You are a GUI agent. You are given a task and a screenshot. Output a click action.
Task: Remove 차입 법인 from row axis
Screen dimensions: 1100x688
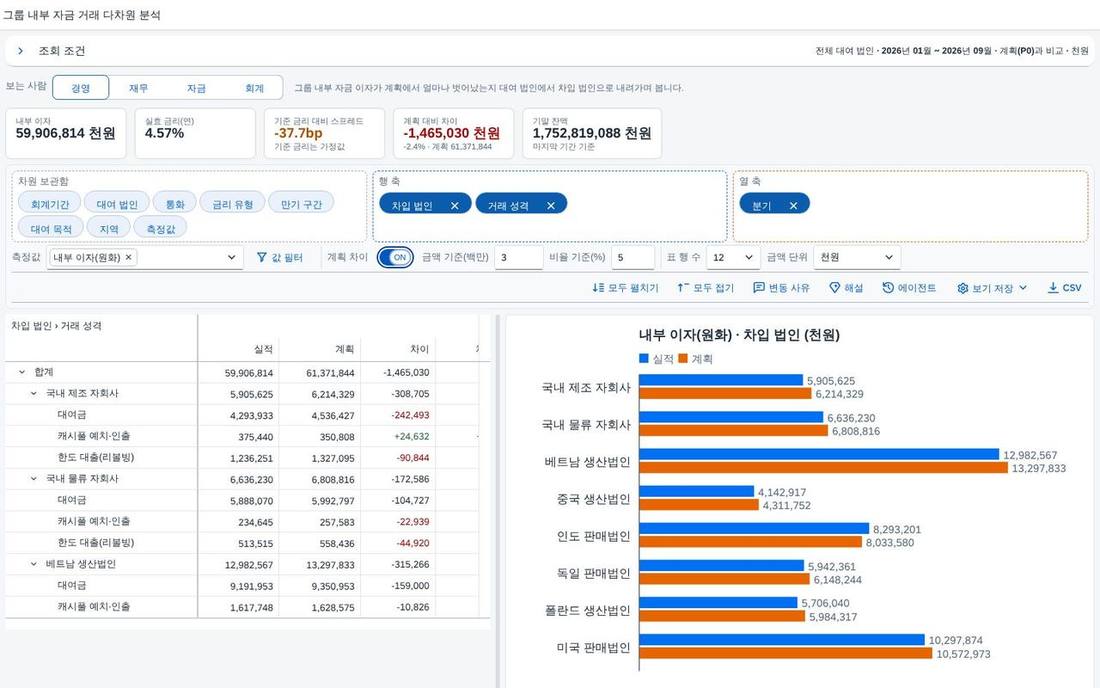[x=455, y=205]
